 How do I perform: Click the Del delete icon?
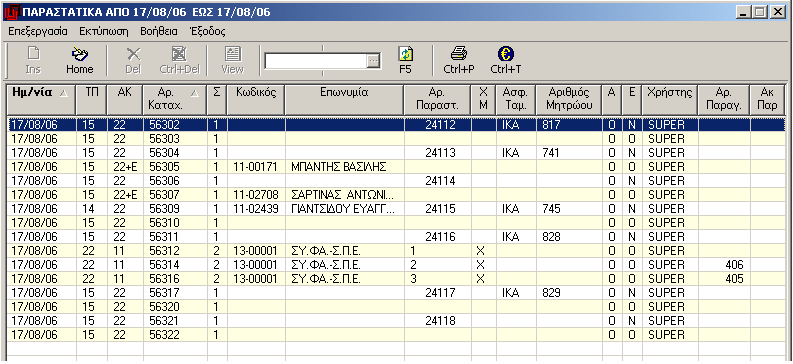tap(134, 54)
